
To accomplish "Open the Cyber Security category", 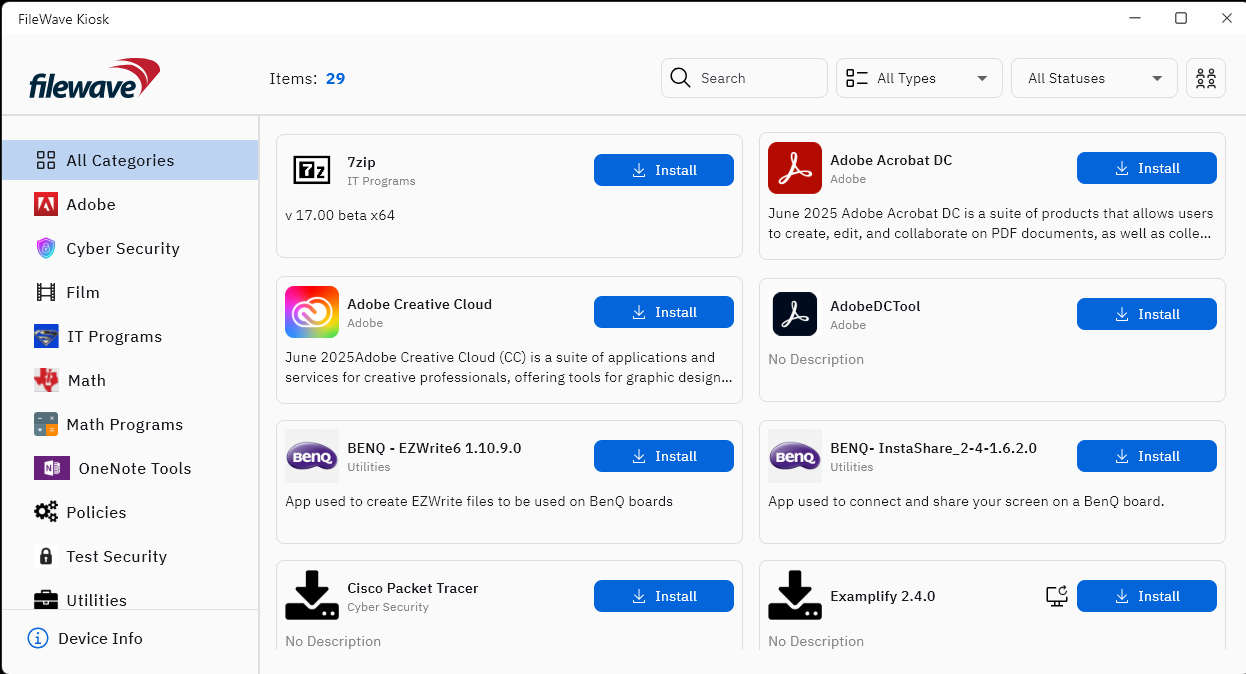I will click(x=130, y=248).
